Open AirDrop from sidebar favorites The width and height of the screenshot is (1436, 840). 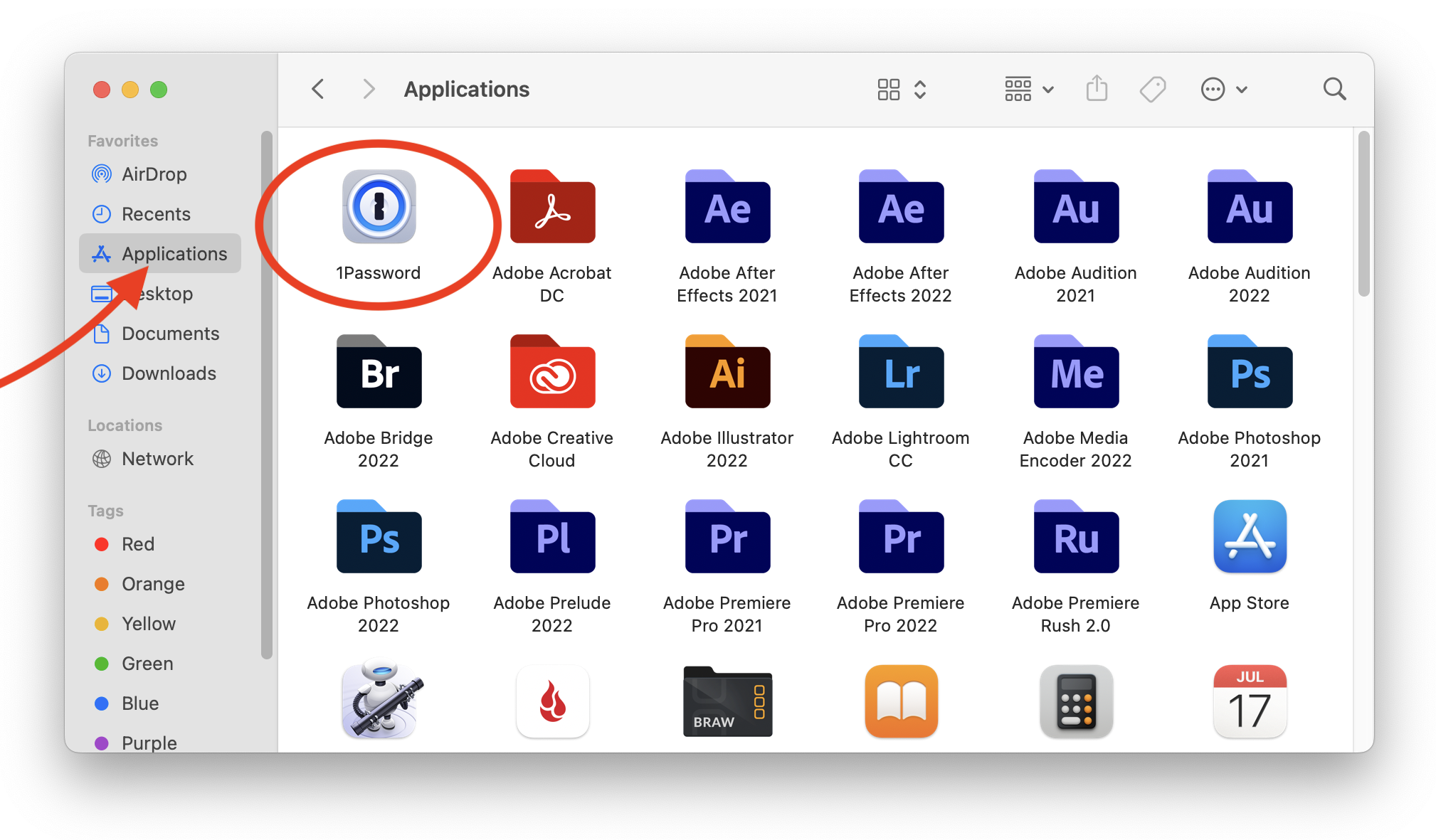coord(154,174)
